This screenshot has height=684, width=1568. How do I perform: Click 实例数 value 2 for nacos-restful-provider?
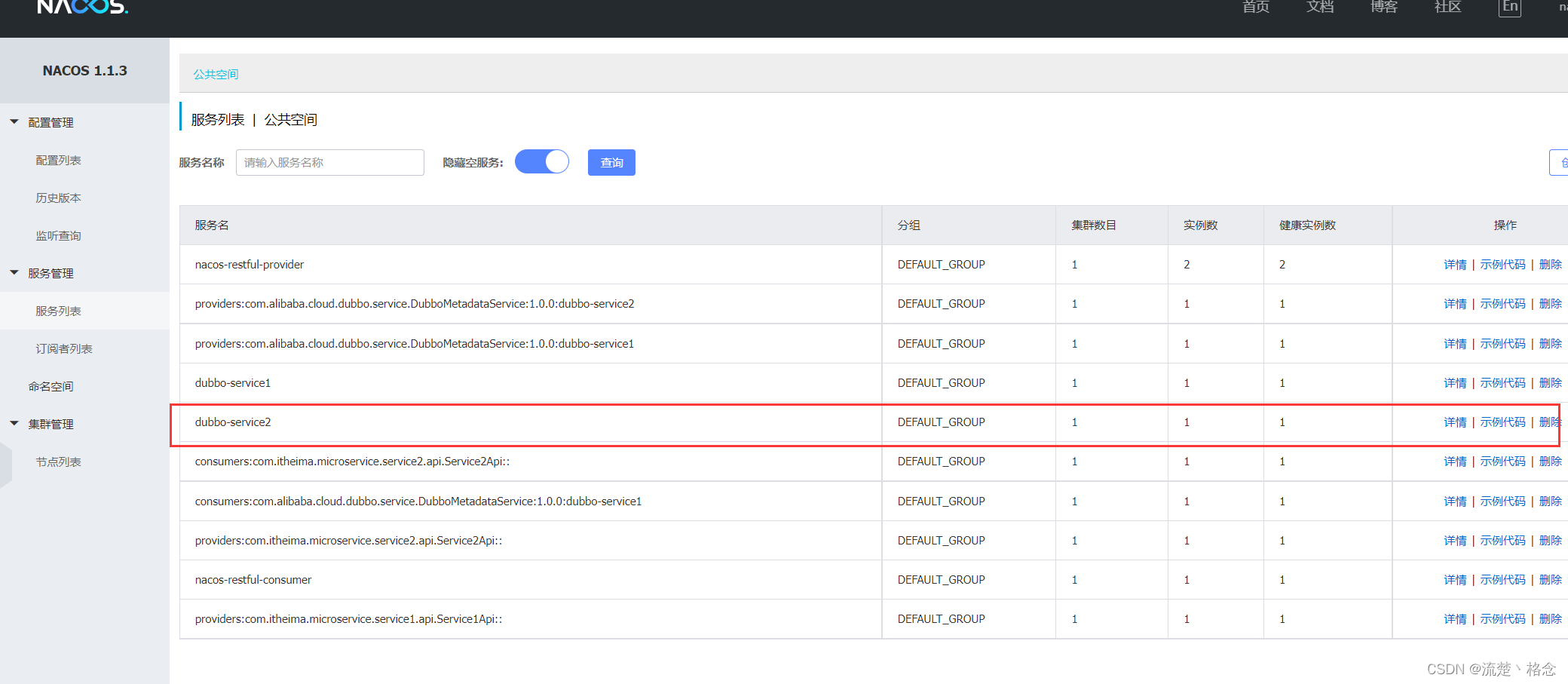pos(1187,265)
